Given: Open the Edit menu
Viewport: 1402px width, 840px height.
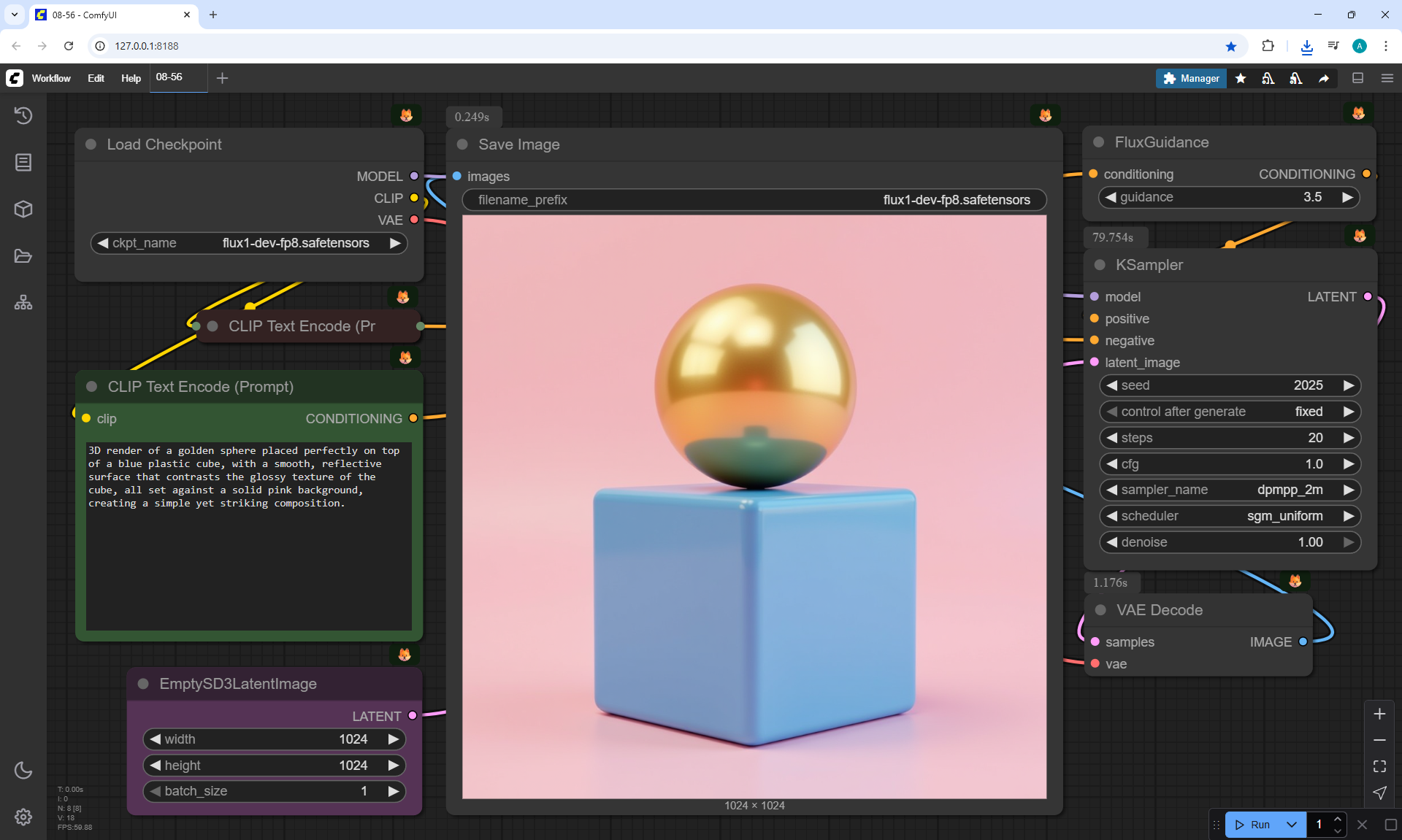Looking at the screenshot, I should (x=96, y=78).
